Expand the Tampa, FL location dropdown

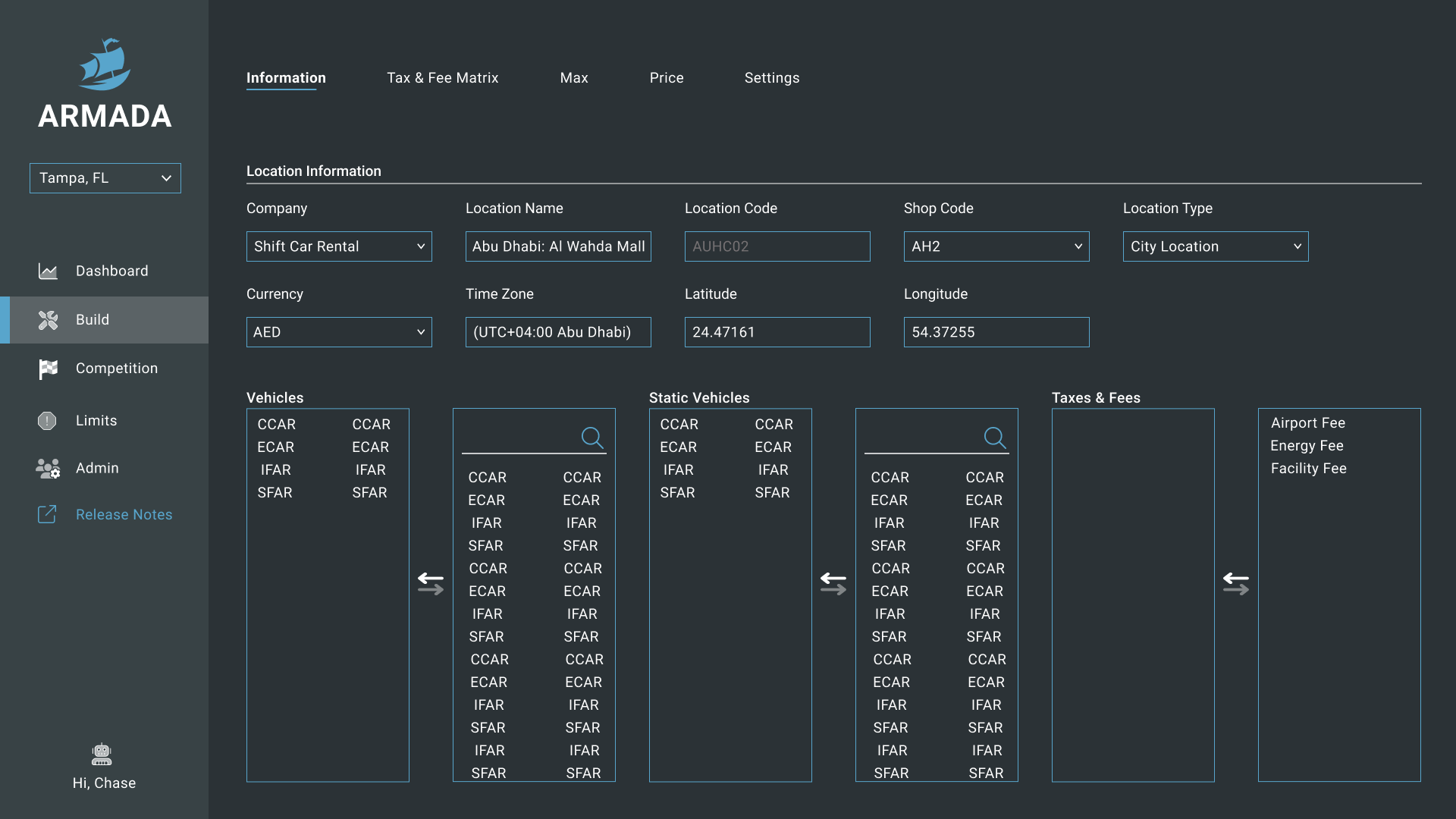tap(105, 178)
